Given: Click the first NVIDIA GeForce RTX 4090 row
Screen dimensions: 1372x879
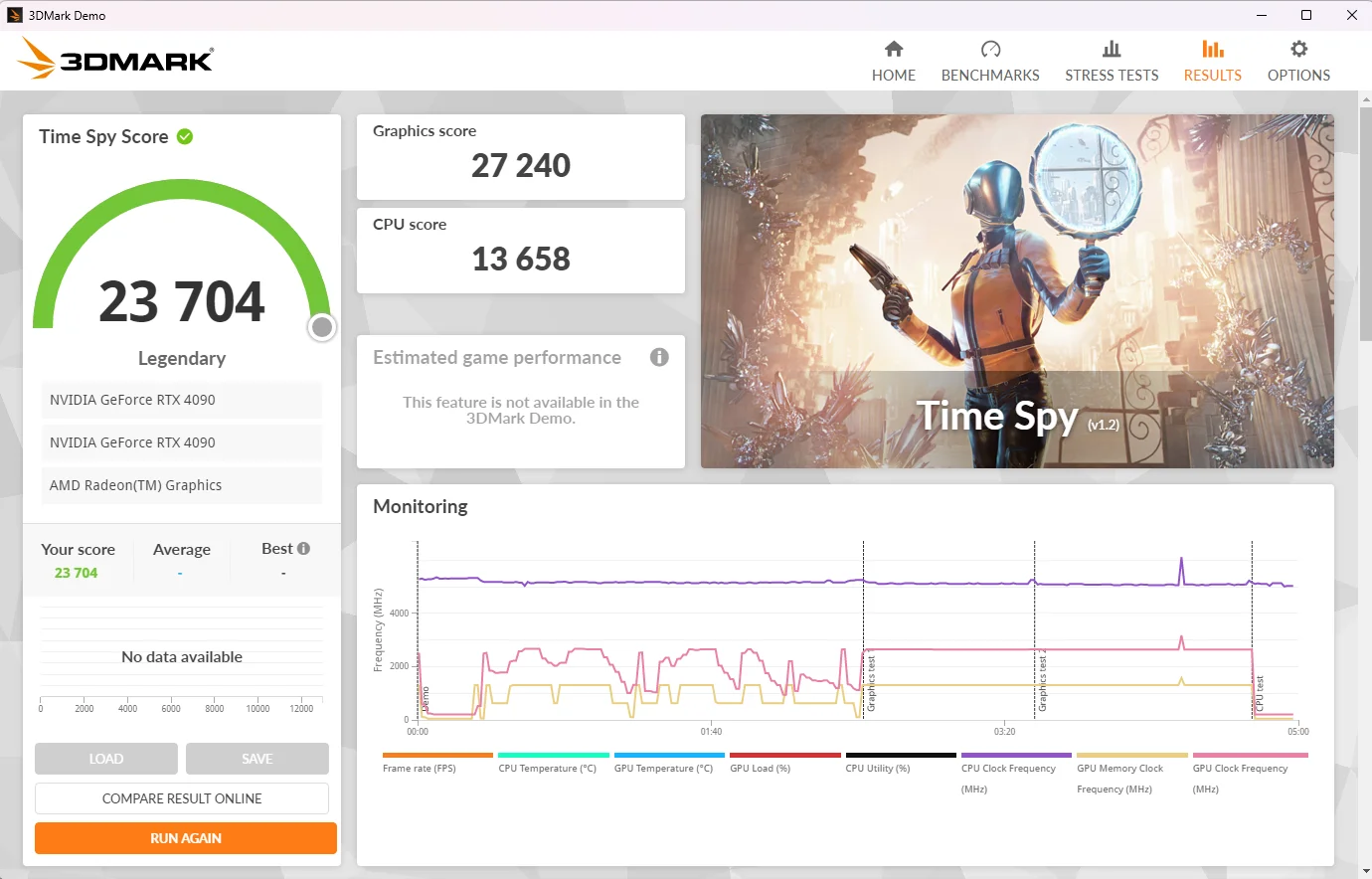Looking at the screenshot, I should point(182,400).
